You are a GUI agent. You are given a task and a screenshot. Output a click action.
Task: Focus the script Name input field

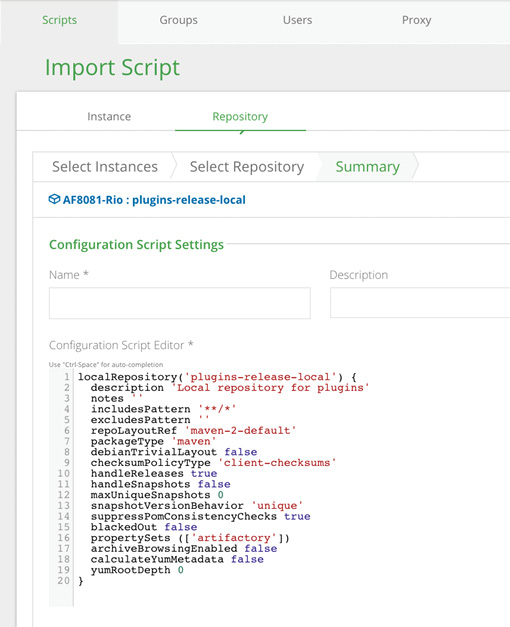[180, 303]
